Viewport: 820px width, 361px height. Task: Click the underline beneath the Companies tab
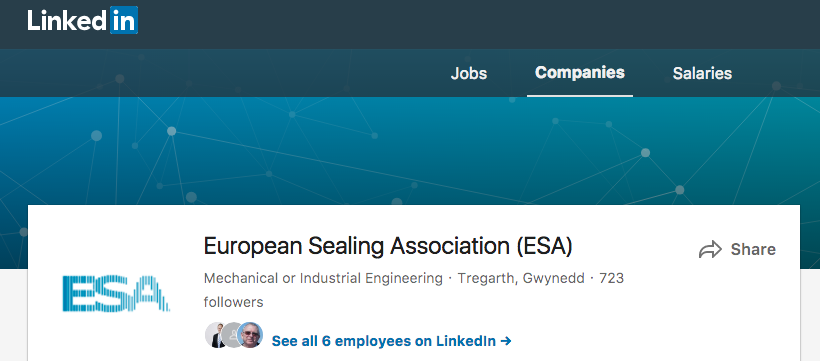(579, 96)
